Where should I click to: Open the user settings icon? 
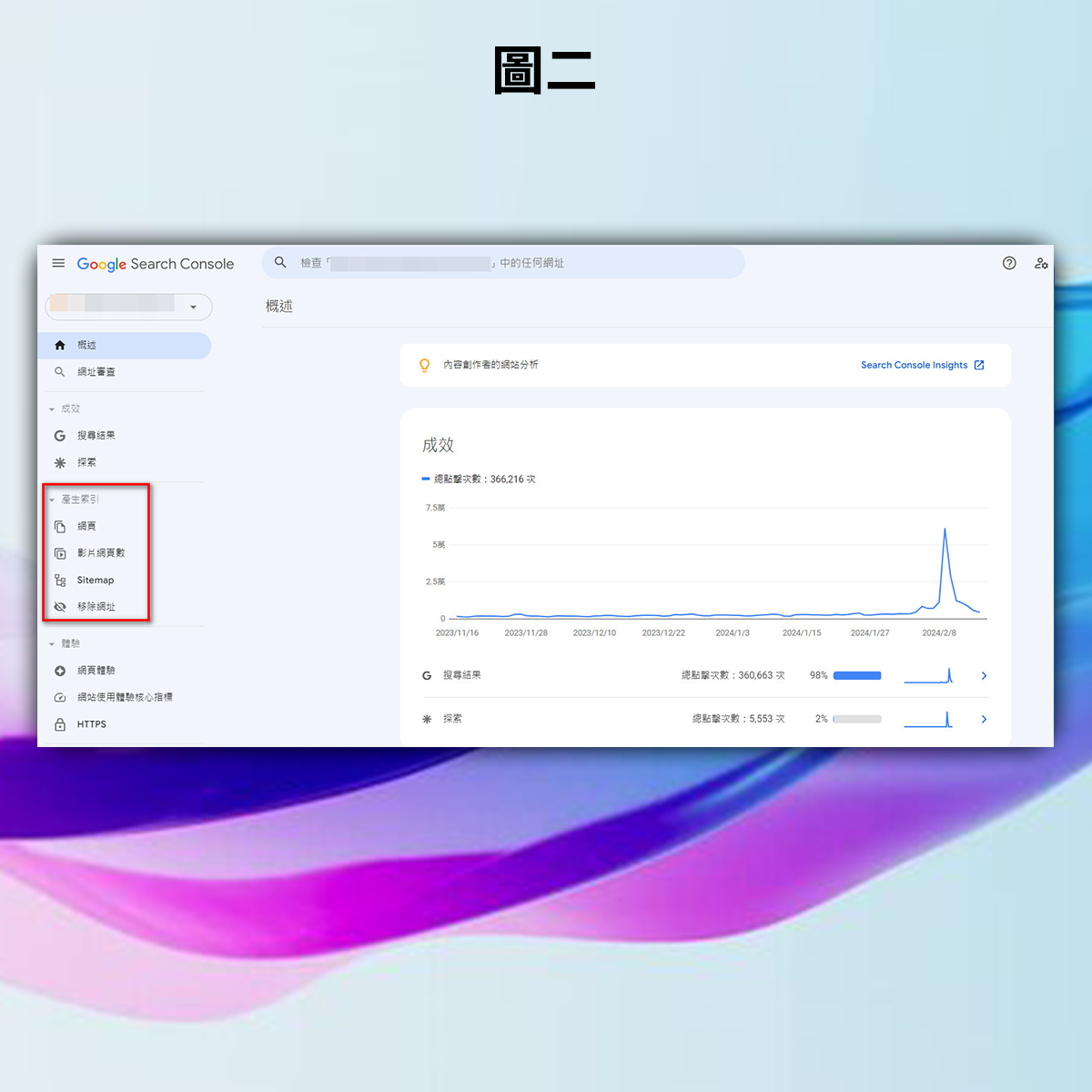(x=1041, y=263)
